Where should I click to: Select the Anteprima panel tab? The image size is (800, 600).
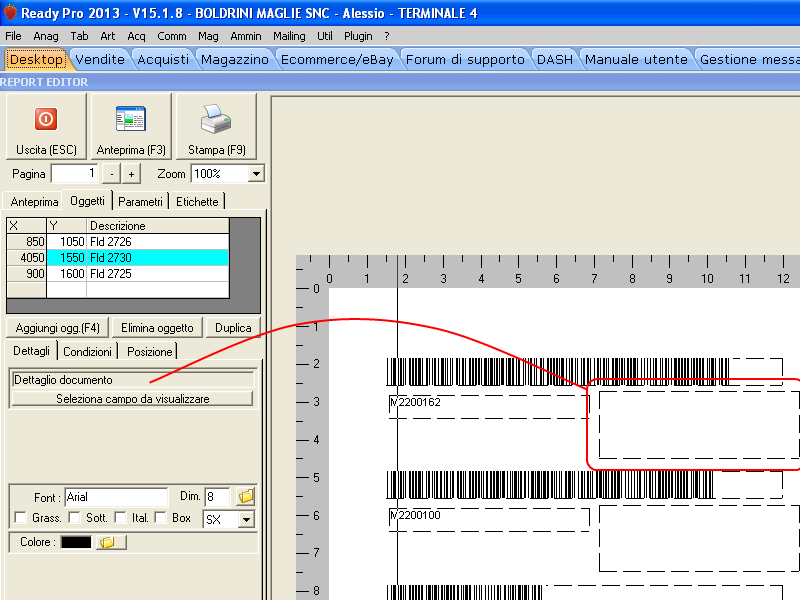coord(34,202)
